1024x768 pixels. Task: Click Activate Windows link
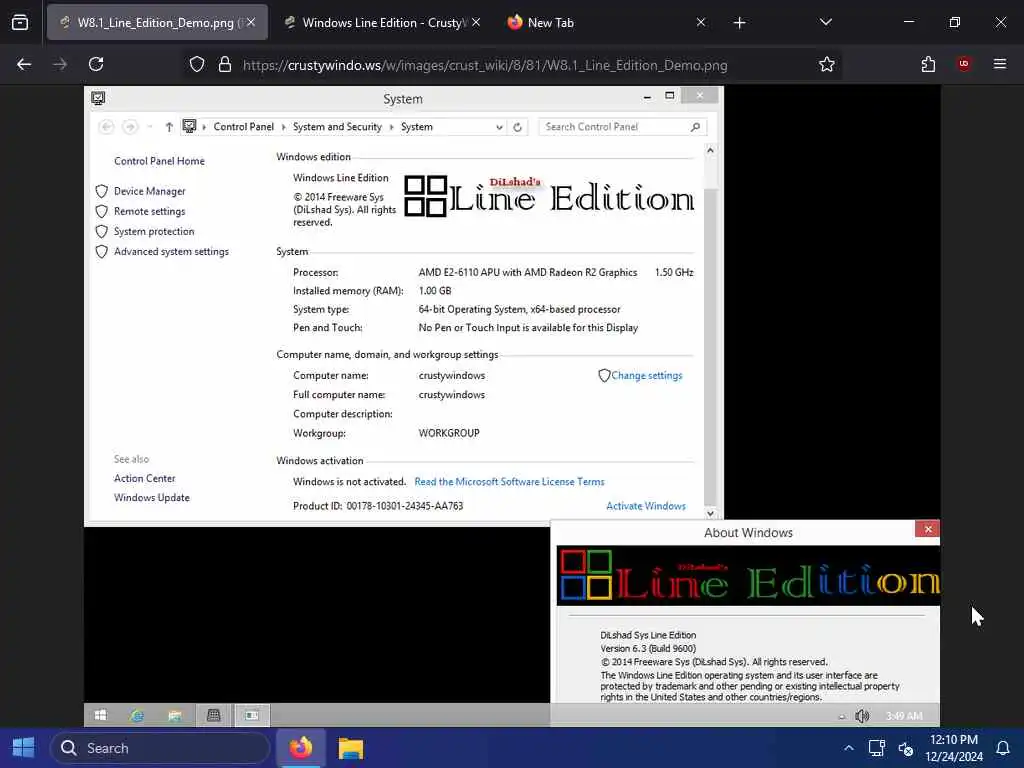point(646,505)
